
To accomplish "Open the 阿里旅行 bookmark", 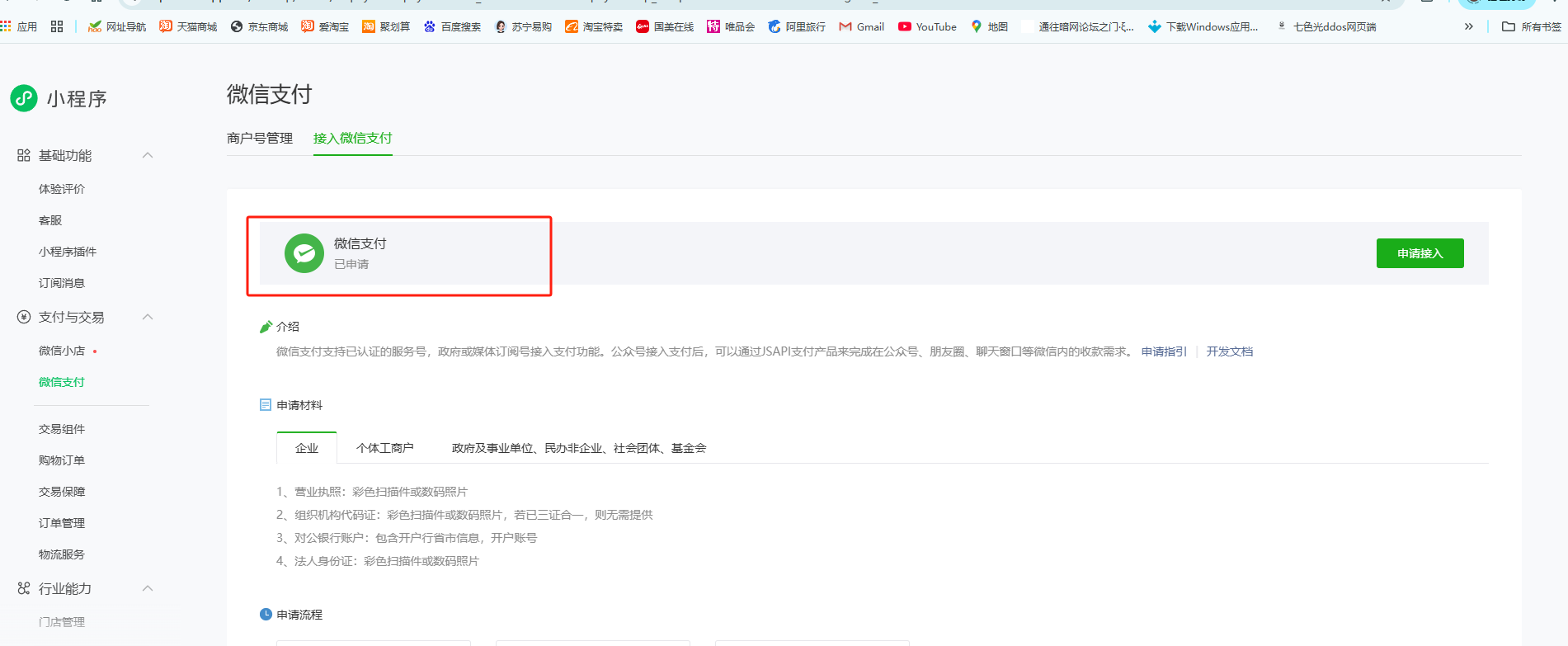I will pos(797,26).
